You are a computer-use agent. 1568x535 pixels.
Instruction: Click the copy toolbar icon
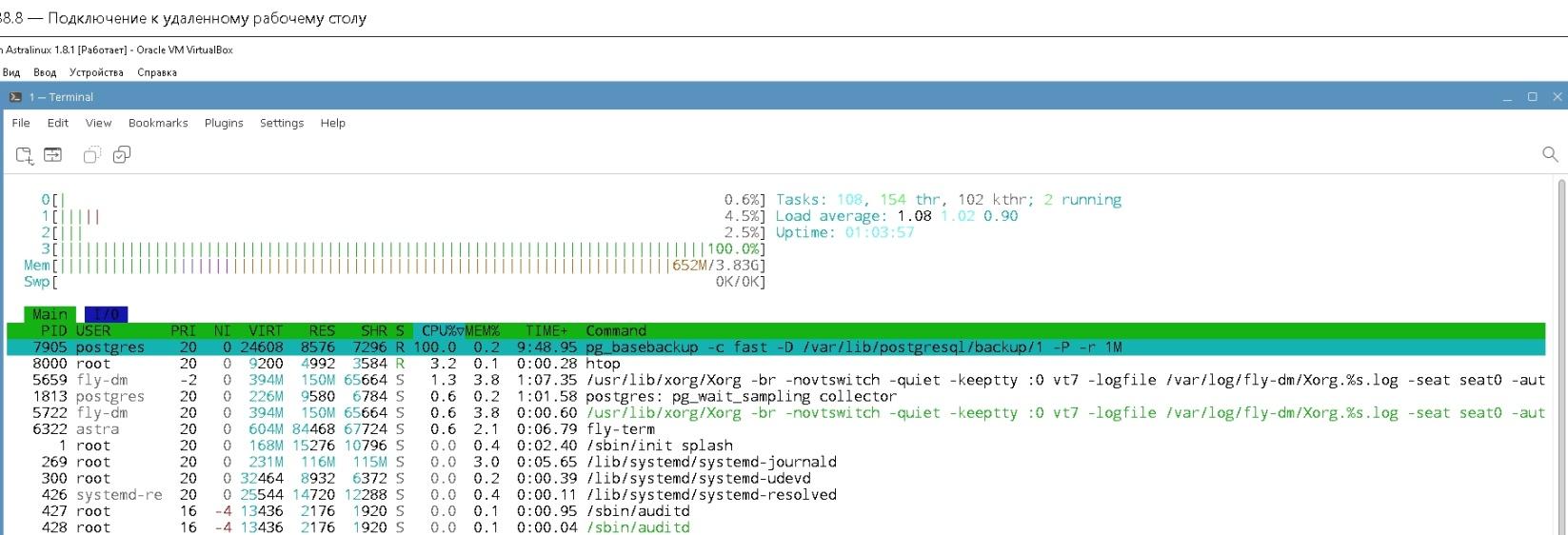(91, 155)
